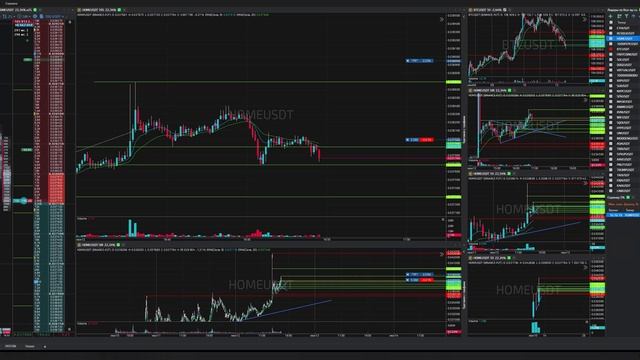Select SUIUSDT in the watchlist
Viewport: 640px width, 360px height.
[x=622, y=86]
